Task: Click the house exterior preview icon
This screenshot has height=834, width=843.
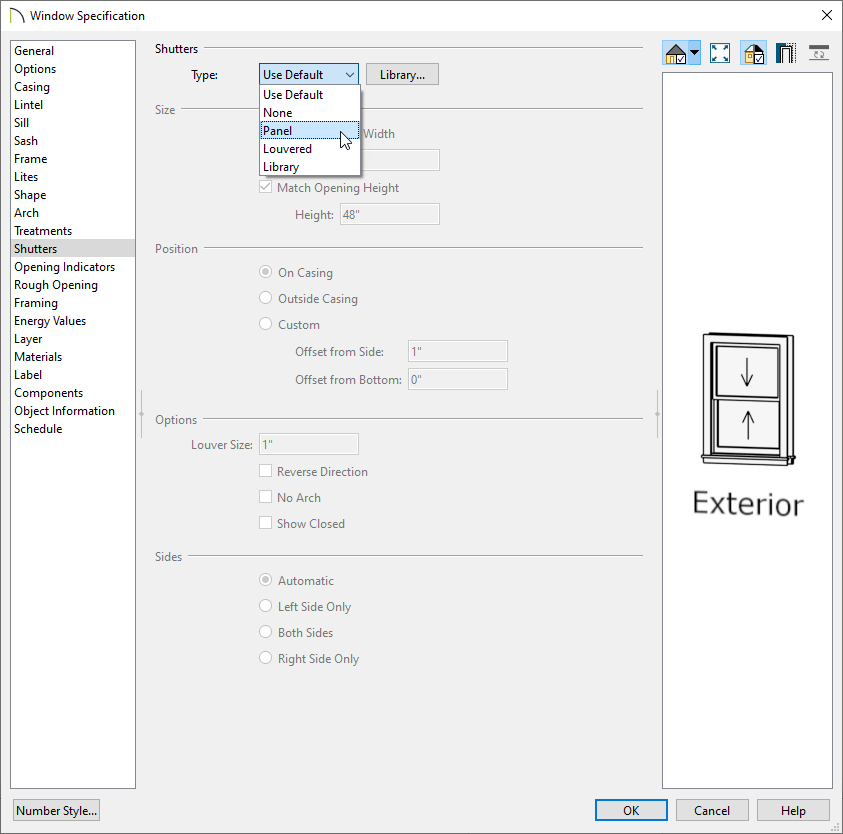Action: 674,53
